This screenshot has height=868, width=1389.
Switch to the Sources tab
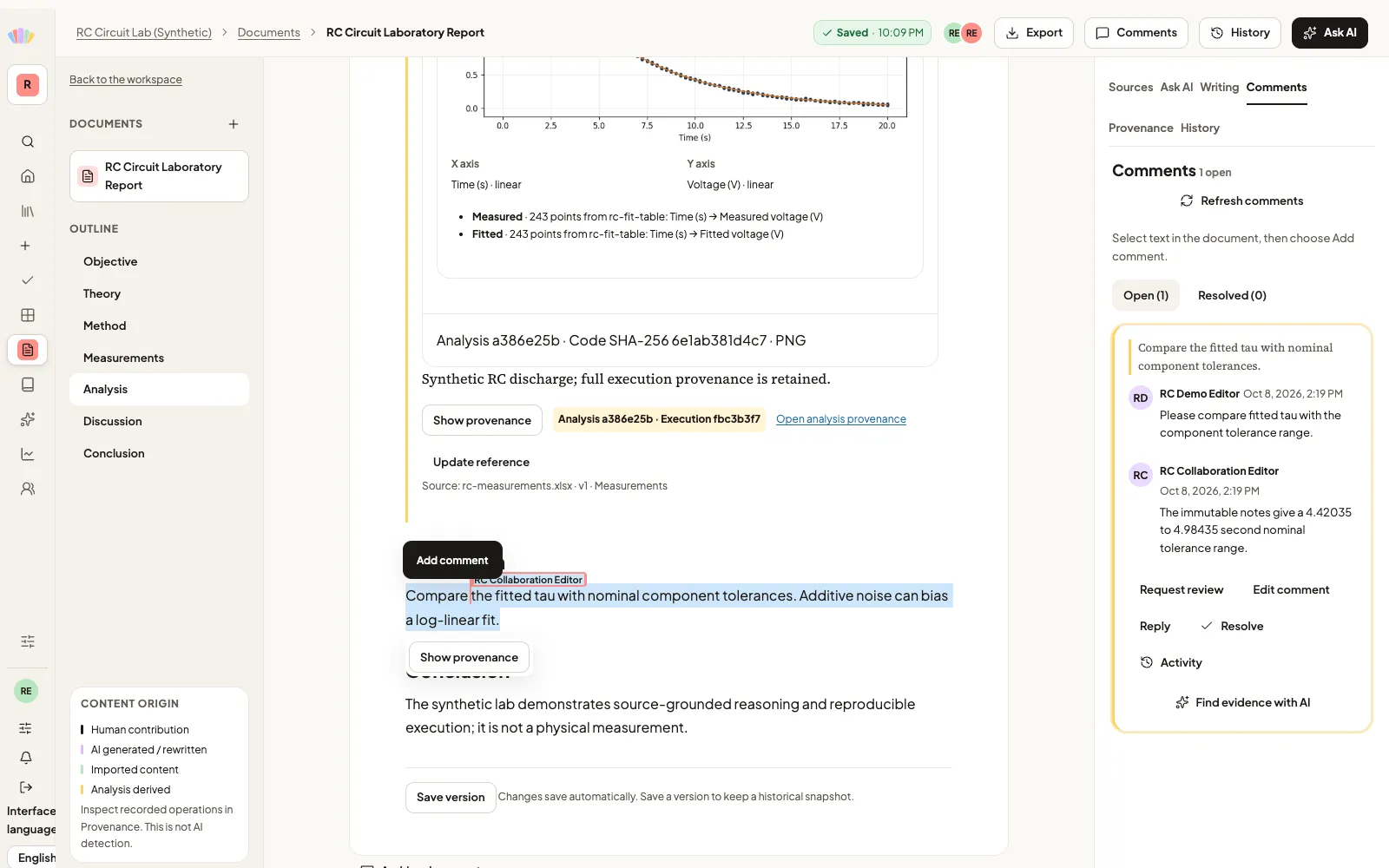[x=1130, y=87]
